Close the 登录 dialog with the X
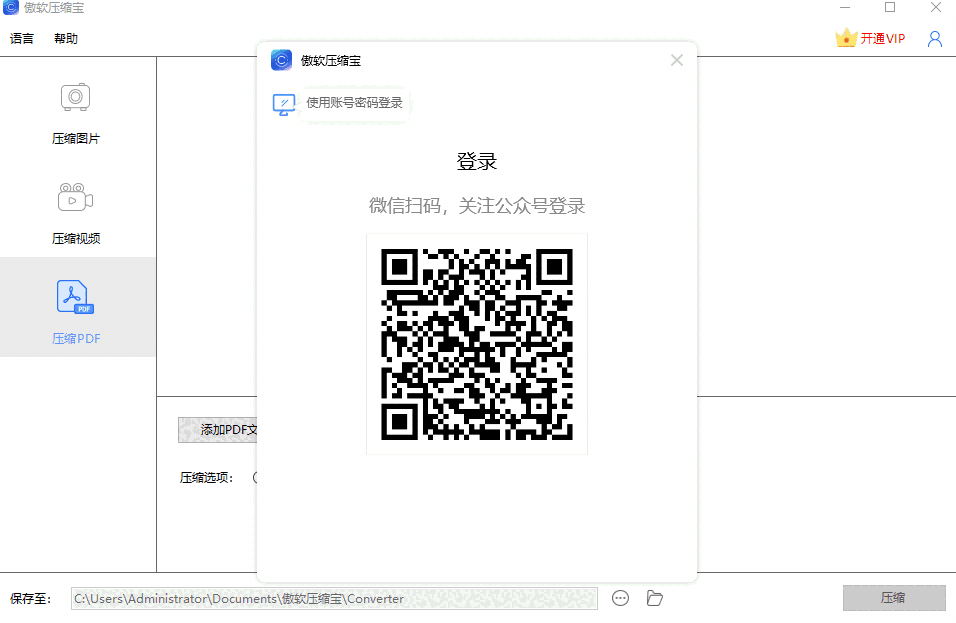956x623 pixels. [677, 60]
